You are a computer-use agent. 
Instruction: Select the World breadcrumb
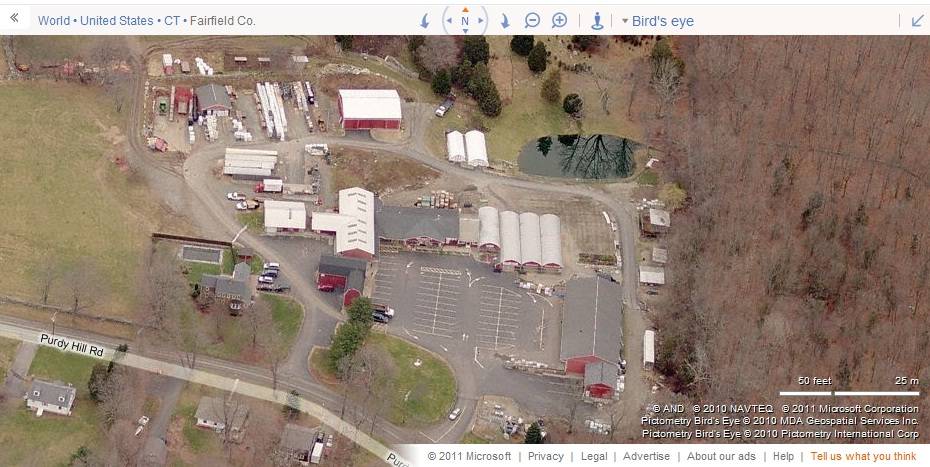click(x=54, y=21)
